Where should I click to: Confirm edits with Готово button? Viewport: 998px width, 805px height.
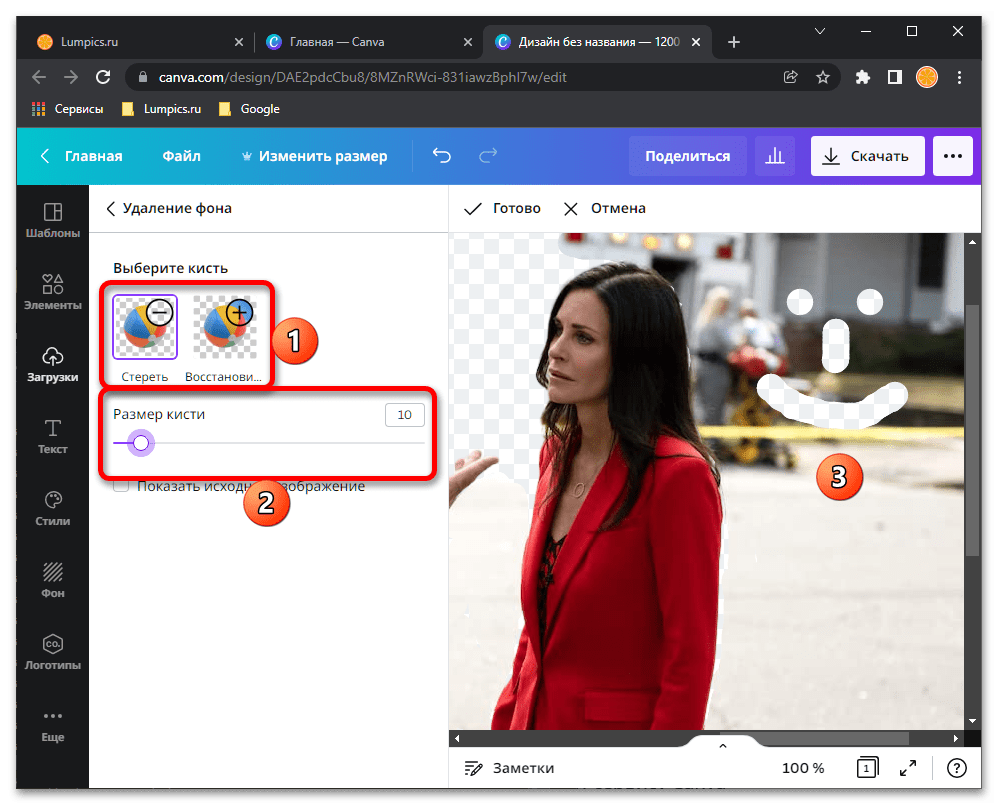[503, 208]
